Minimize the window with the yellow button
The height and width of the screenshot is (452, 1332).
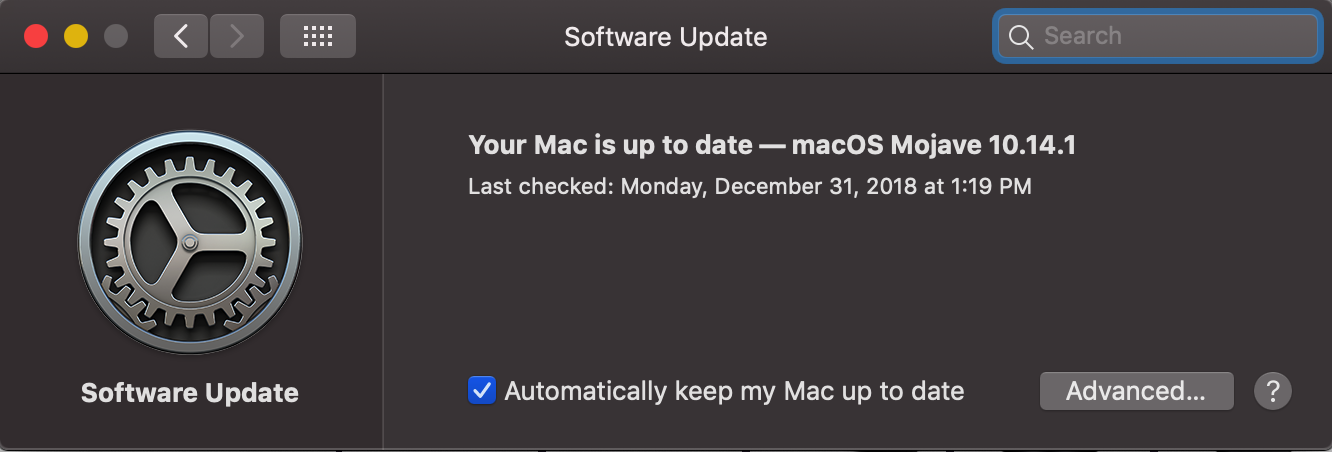pos(76,37)
